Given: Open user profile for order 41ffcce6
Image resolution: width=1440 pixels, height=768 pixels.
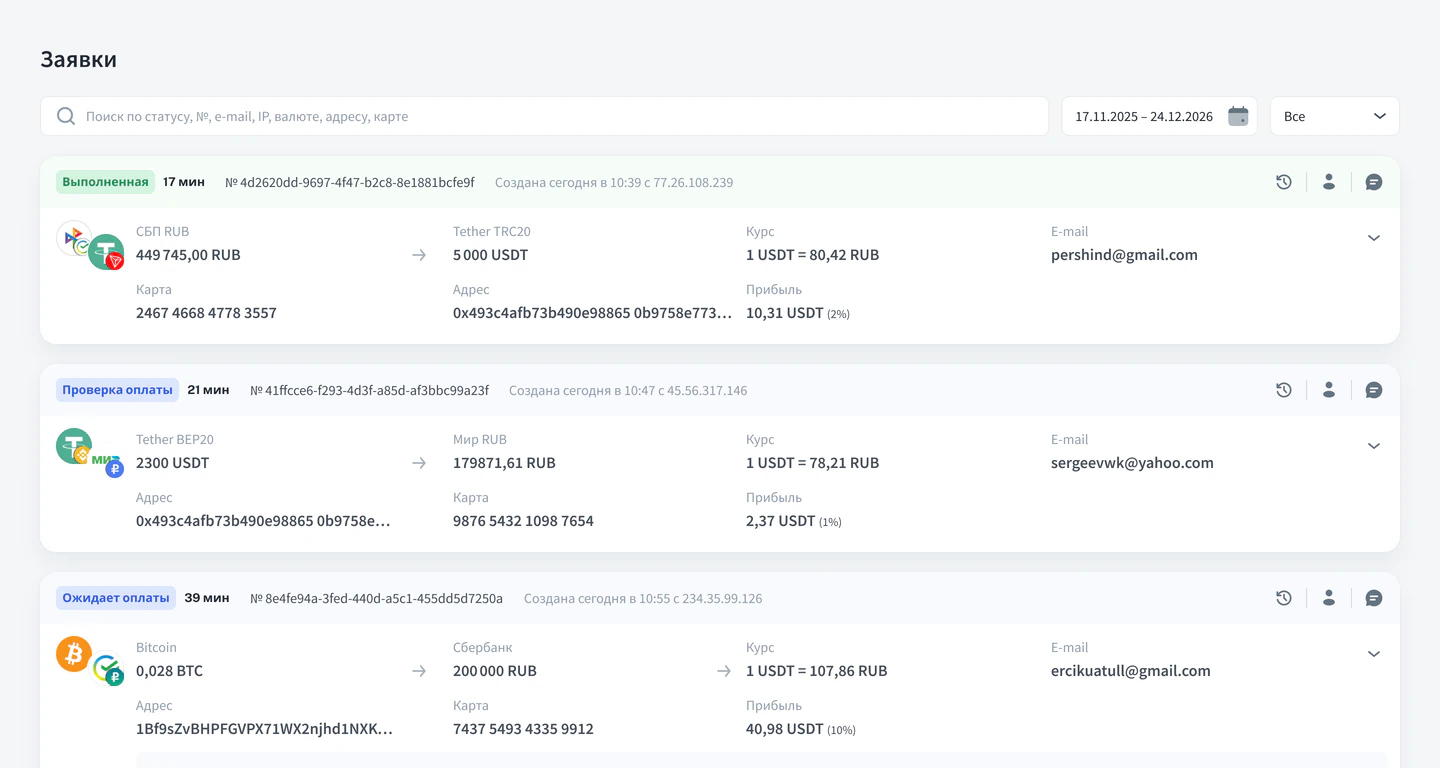Looking at the screenshot, I should [1329, 390].
